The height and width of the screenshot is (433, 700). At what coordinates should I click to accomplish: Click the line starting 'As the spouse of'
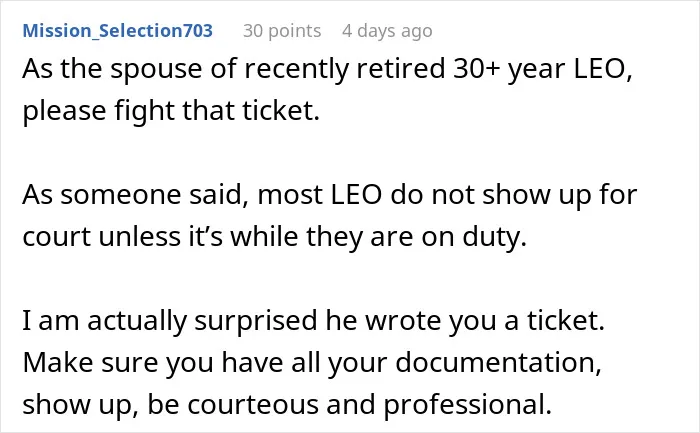(327, 69)
